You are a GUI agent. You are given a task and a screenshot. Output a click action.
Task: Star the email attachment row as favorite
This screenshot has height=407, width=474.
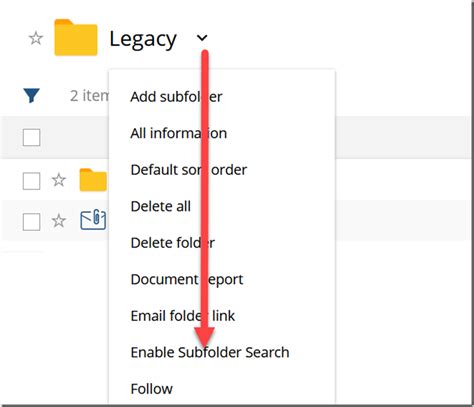coord(59,221)
